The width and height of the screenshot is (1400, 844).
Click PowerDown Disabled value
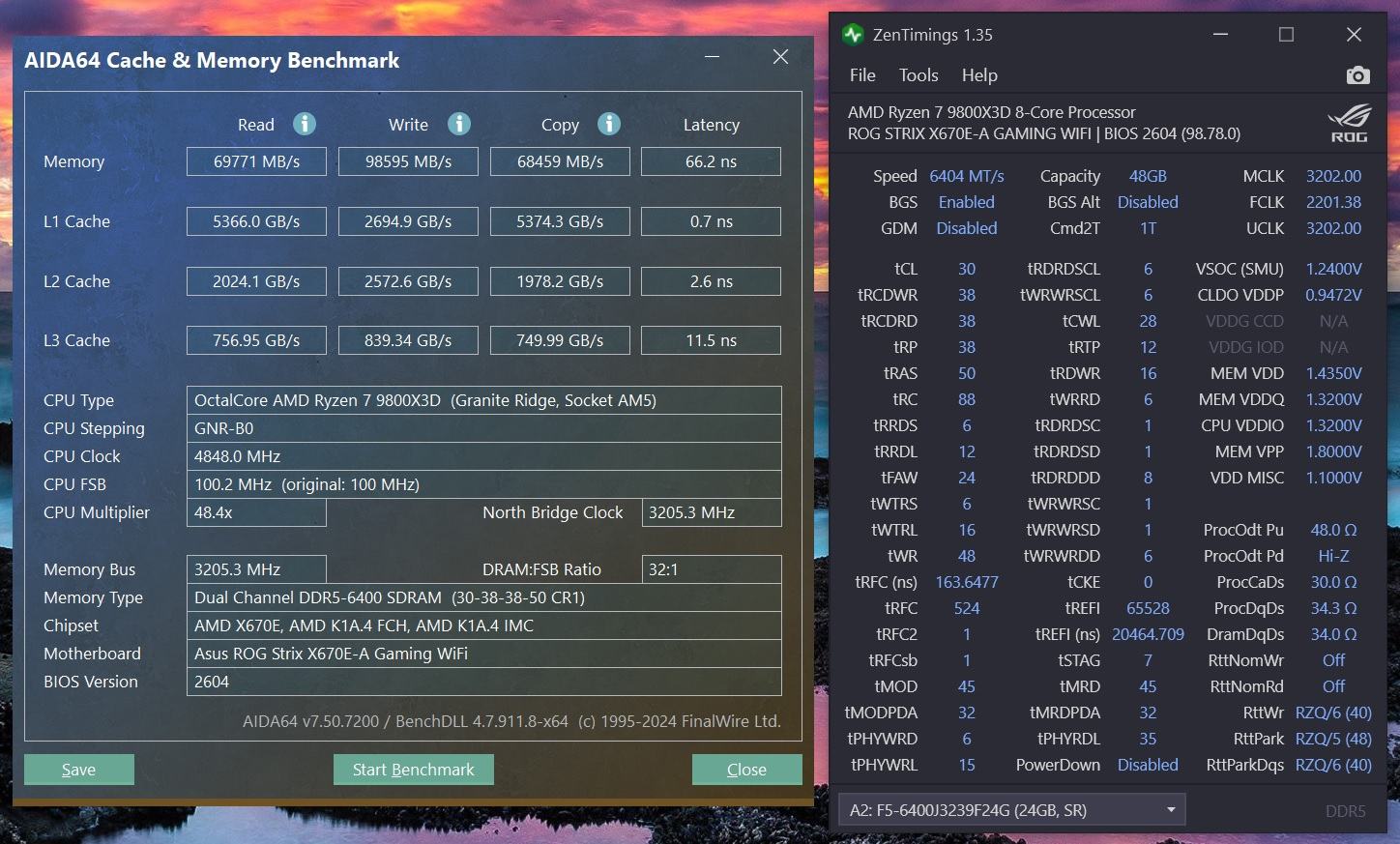pyautogui.click(x=1148, y=765)
